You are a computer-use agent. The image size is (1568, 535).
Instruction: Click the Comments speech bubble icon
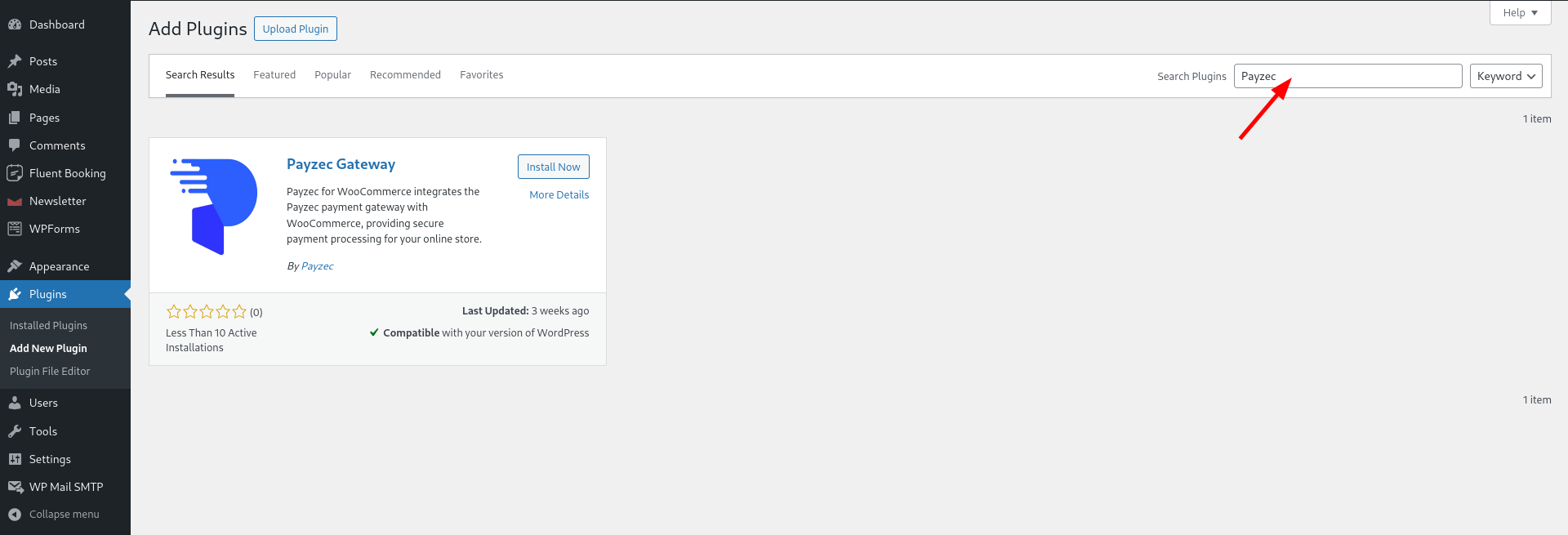(x=15, y=145)
